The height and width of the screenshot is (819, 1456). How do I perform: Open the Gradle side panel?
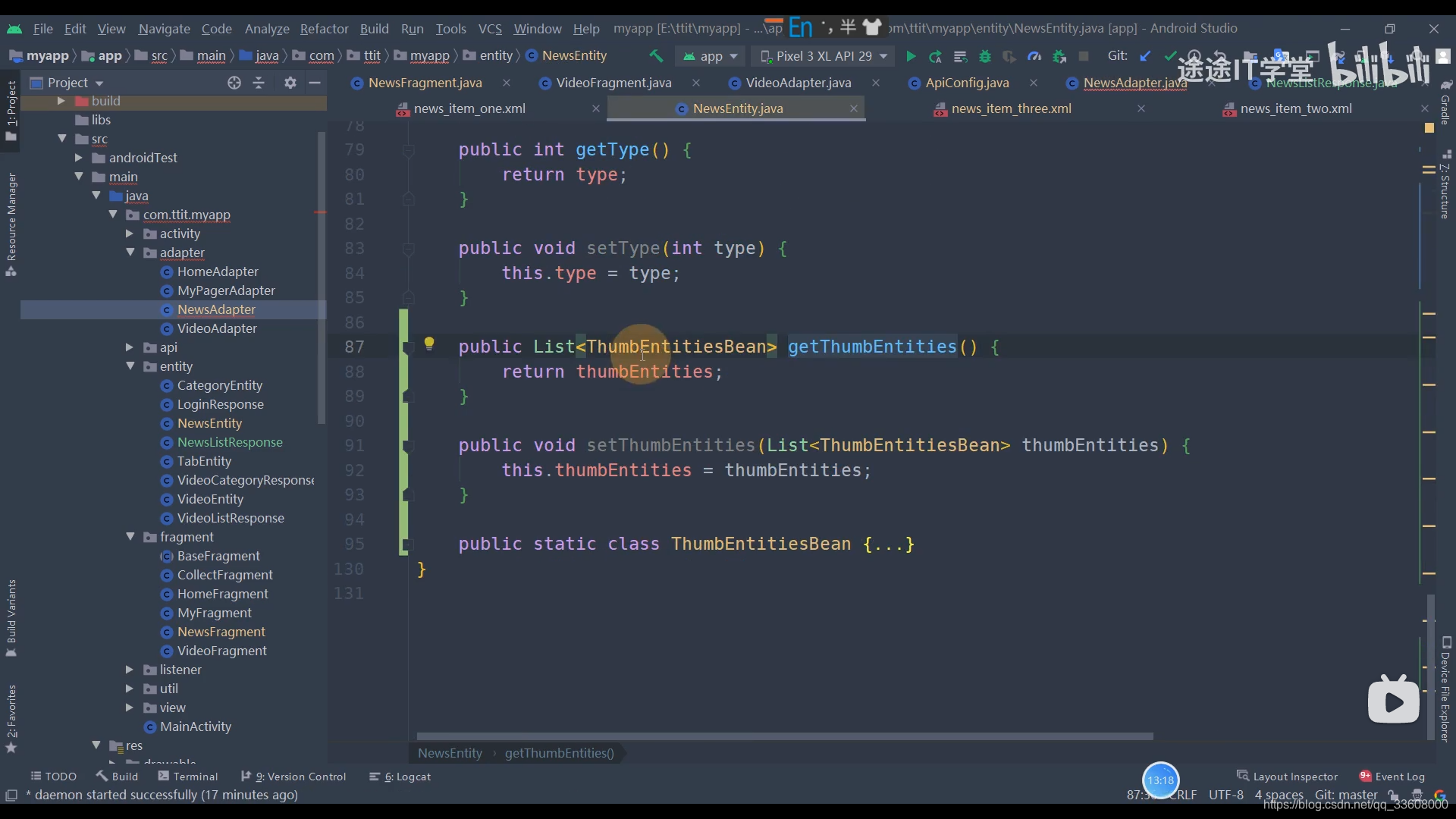1445,102
